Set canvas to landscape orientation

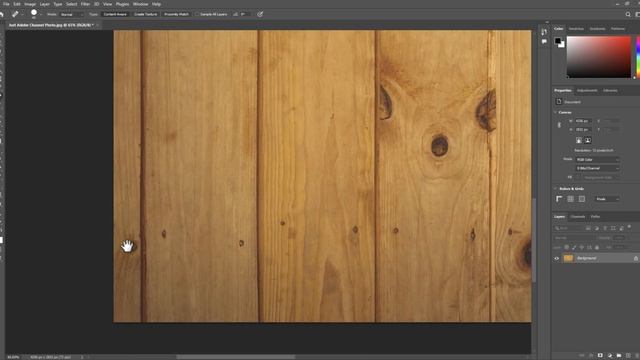(x=588, y=140)
